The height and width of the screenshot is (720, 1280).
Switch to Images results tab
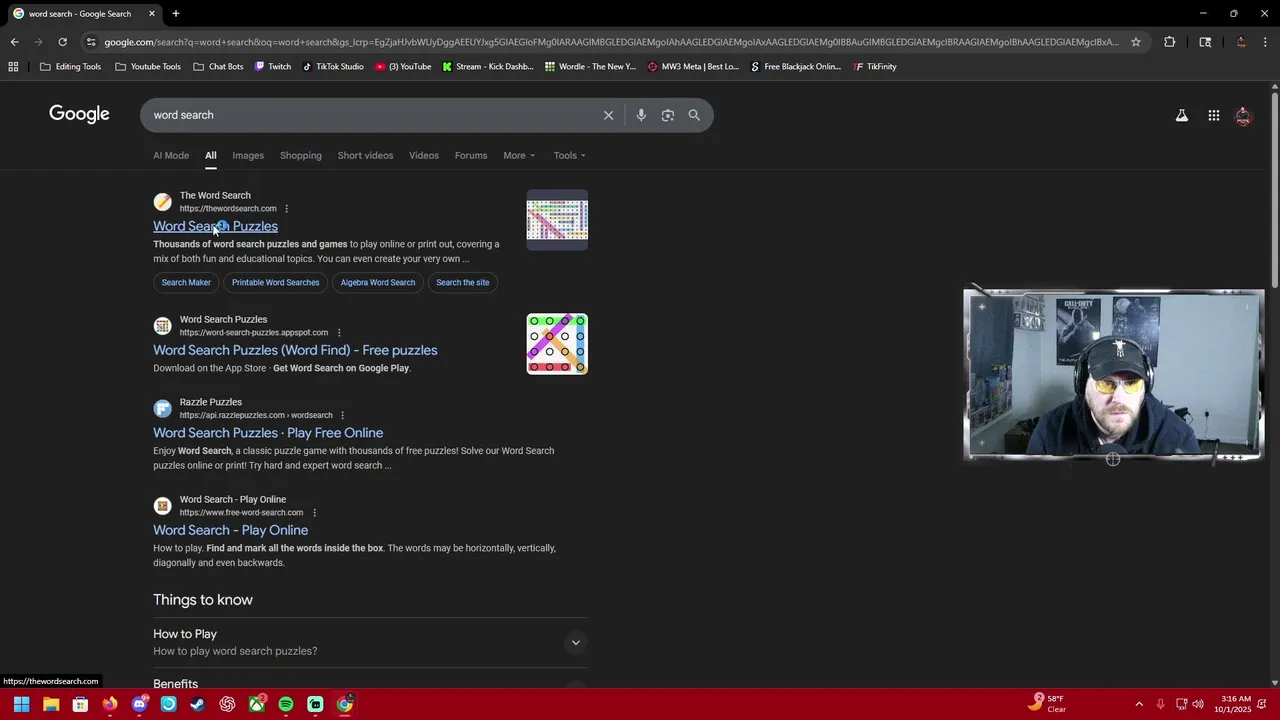pyautogui.click(x=248, y=156)
